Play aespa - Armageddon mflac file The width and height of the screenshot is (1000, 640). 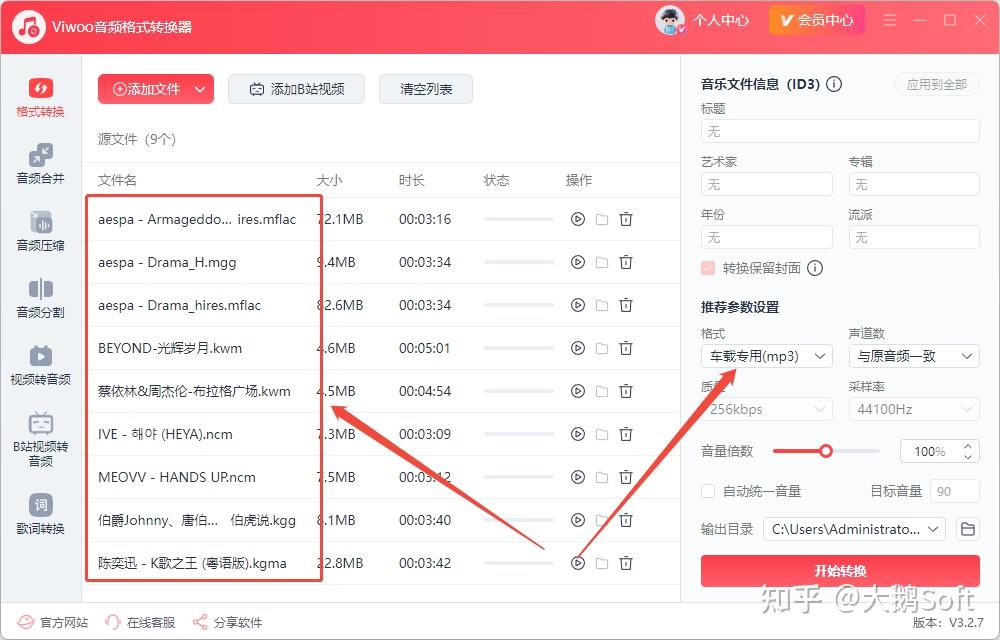click(578, 219)
